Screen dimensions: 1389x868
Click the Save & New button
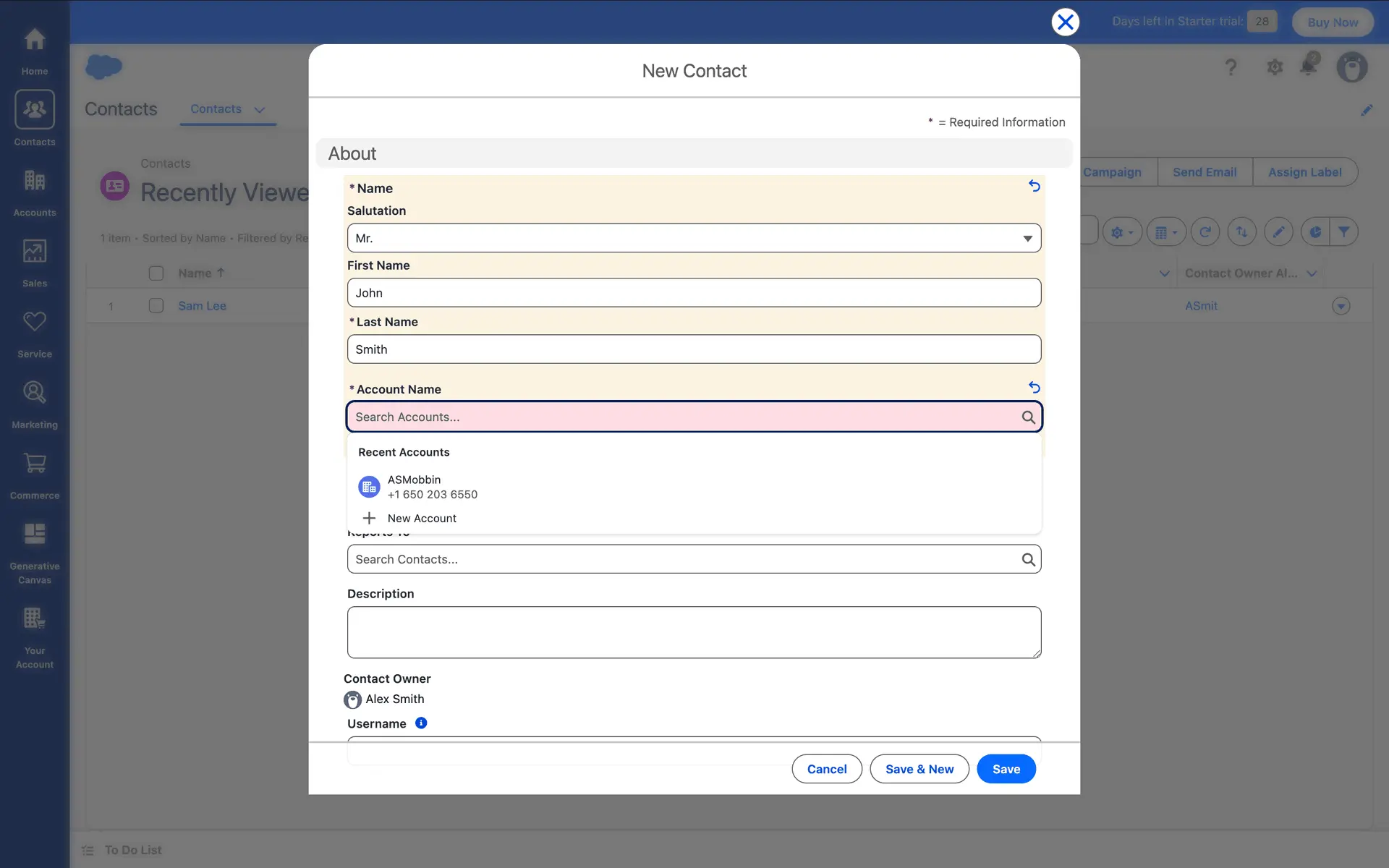click(919, 769)
